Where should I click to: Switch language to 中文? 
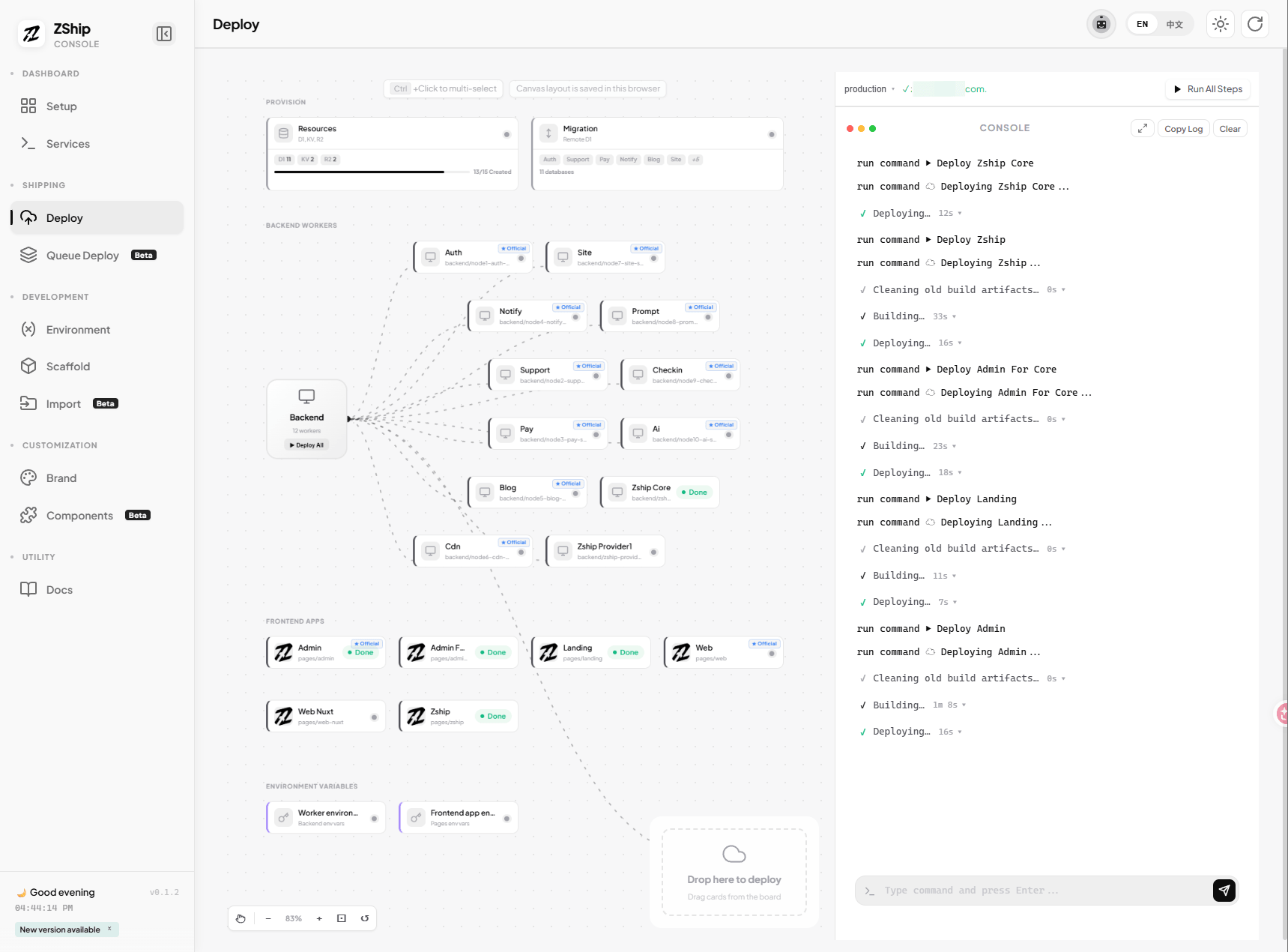coord(1174,24)
